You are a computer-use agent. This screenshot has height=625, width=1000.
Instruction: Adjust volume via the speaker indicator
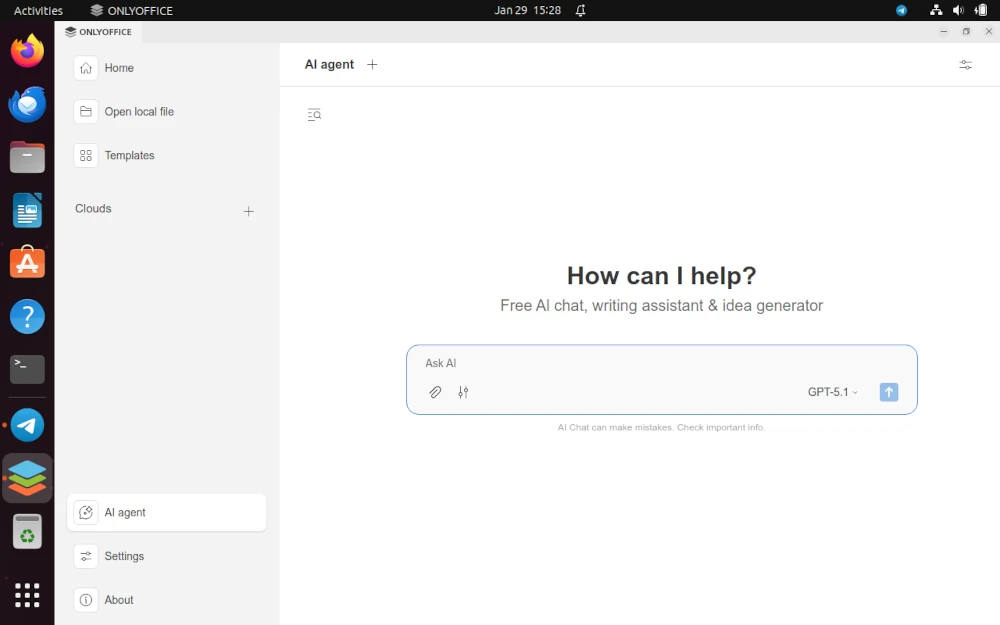tap(957, 10)
